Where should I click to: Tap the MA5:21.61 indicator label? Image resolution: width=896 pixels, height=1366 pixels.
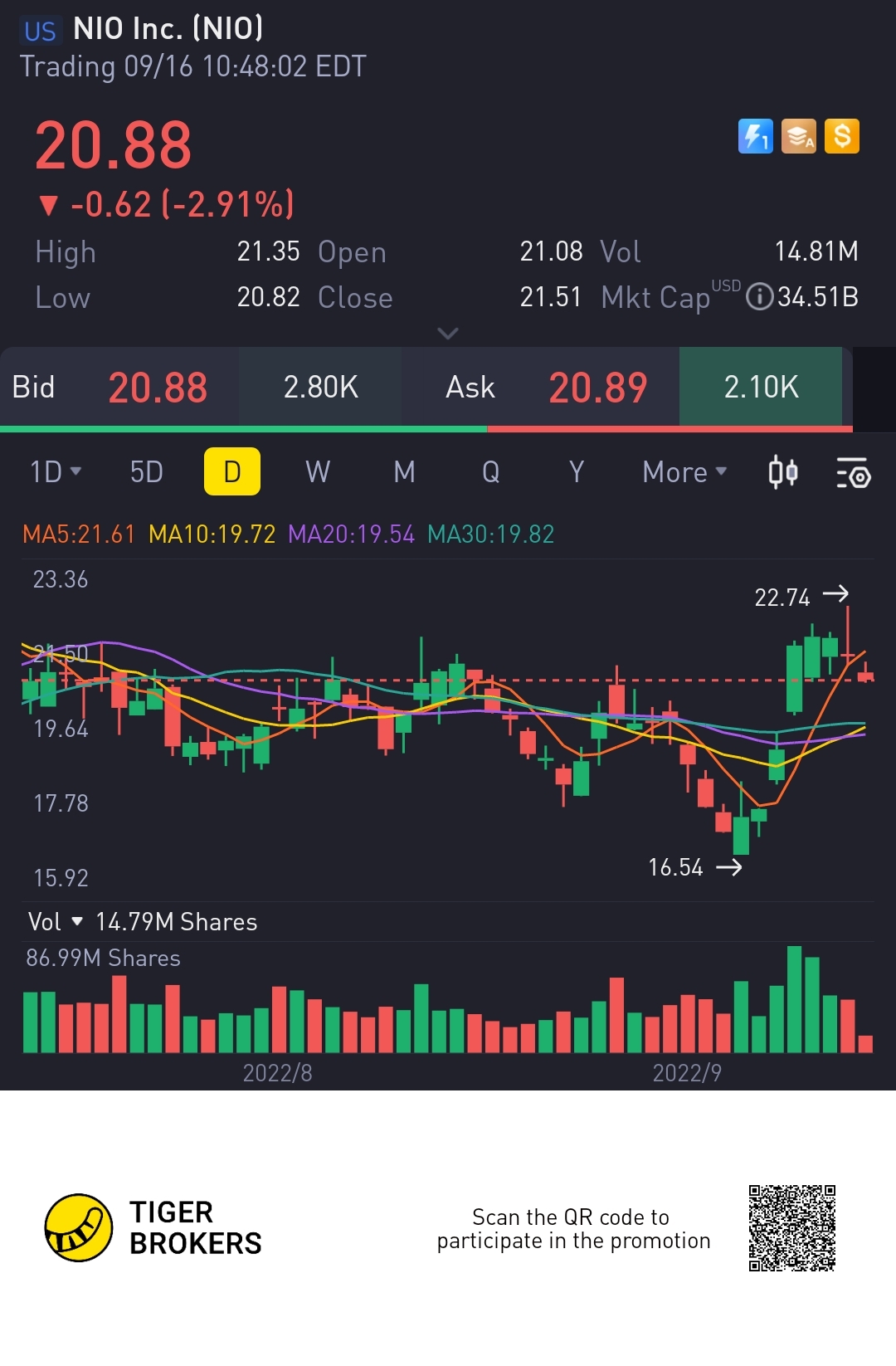[79, 534]
